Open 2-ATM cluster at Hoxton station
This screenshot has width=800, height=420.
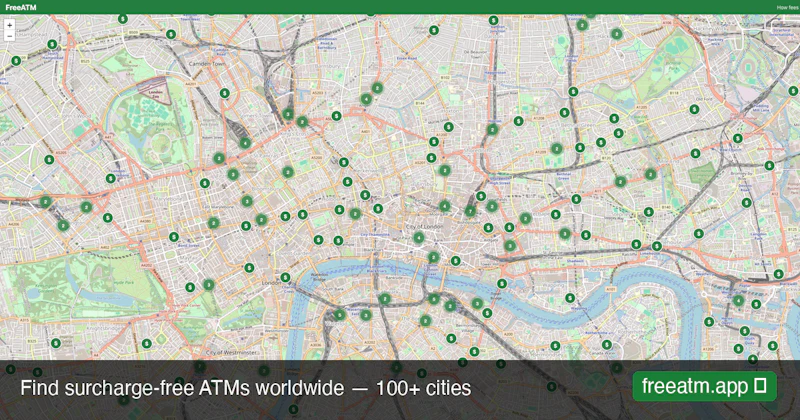pyautogui.click(x=492, y=130)
